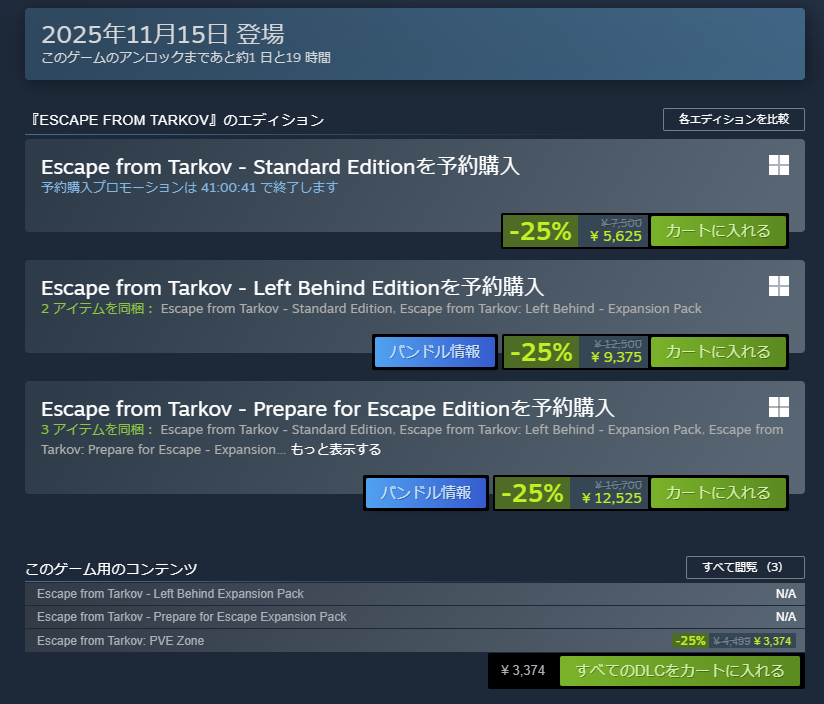Click ¥12,525 discounted price of Prepare for Escape
The image size is (824, 704).
click(x=611, y=498)
